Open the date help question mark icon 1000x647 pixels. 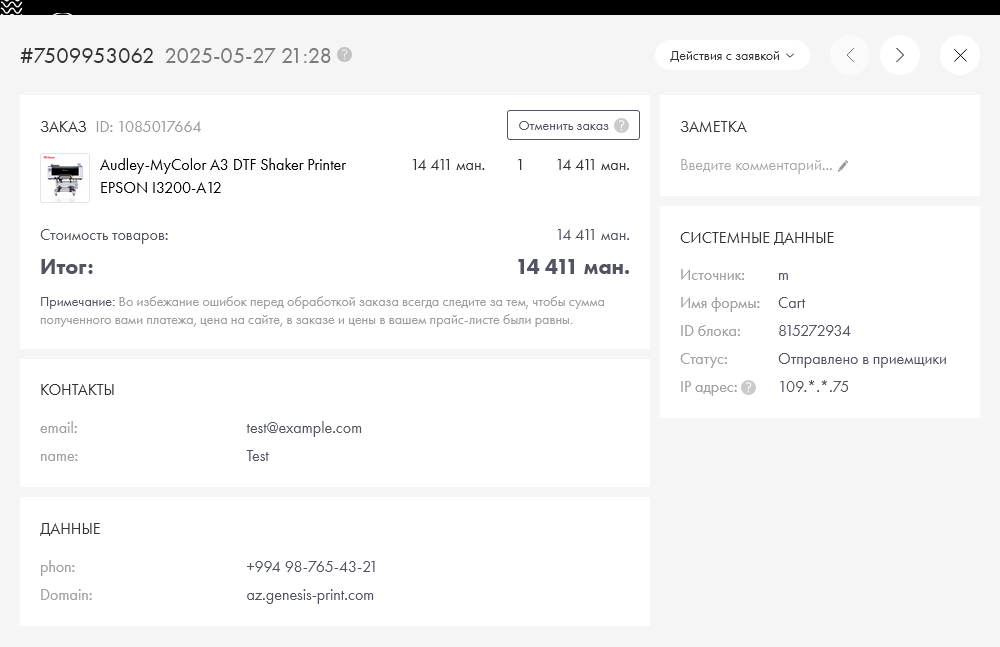coord(344,55)
